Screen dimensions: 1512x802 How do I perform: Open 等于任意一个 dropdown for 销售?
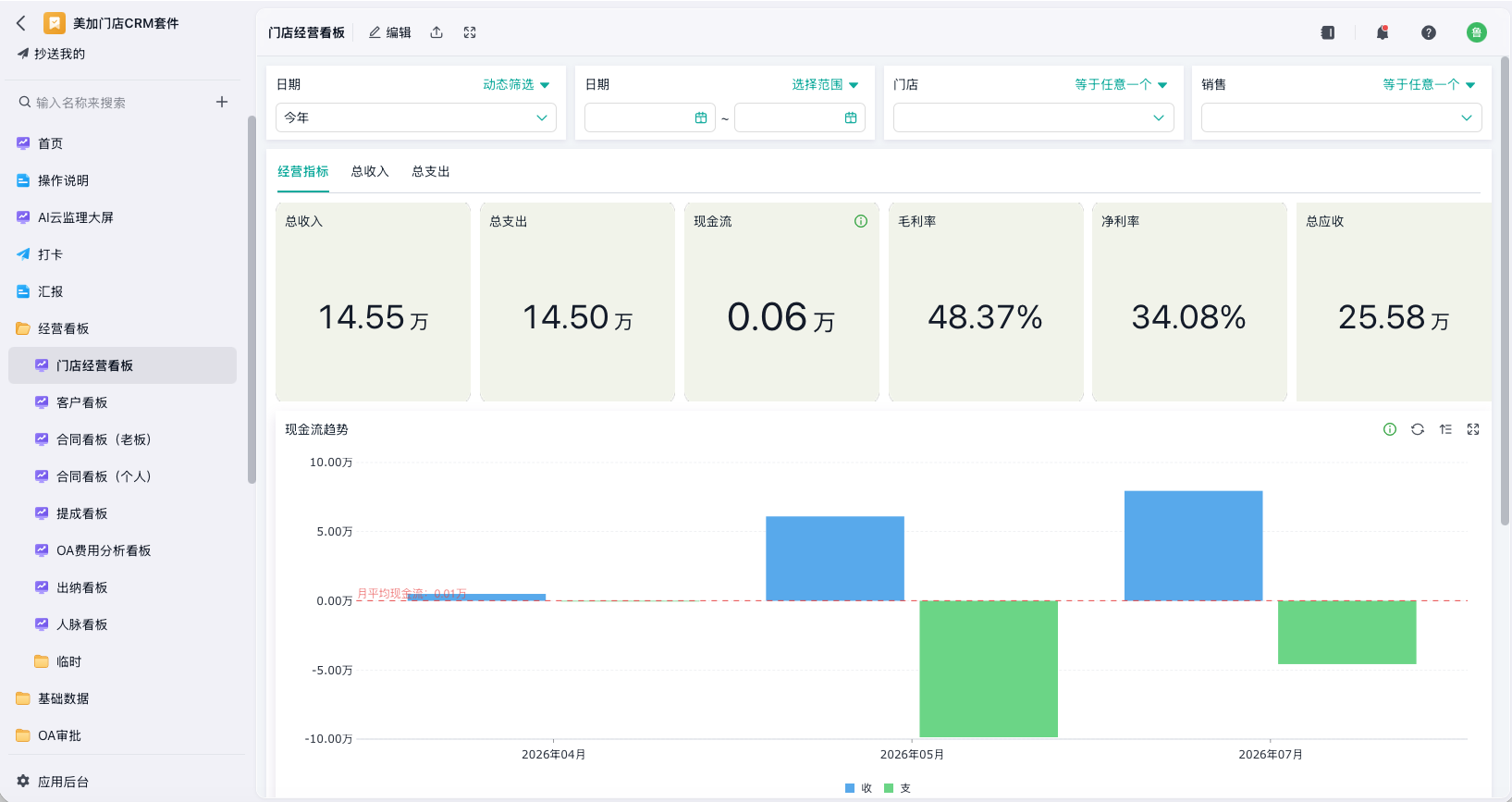tap(1429, 84)
